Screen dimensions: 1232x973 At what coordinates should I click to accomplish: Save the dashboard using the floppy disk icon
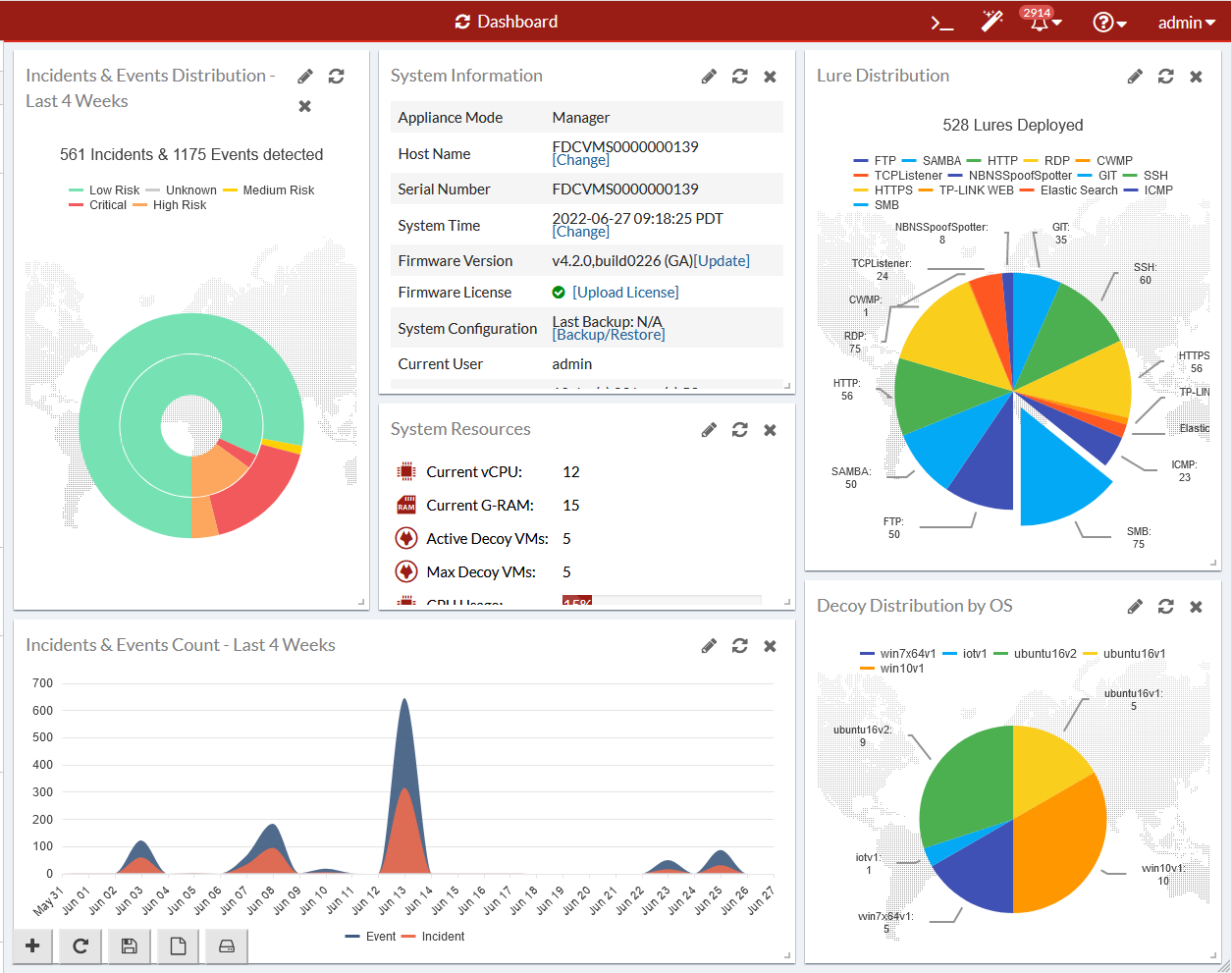(x=128, y=946)
